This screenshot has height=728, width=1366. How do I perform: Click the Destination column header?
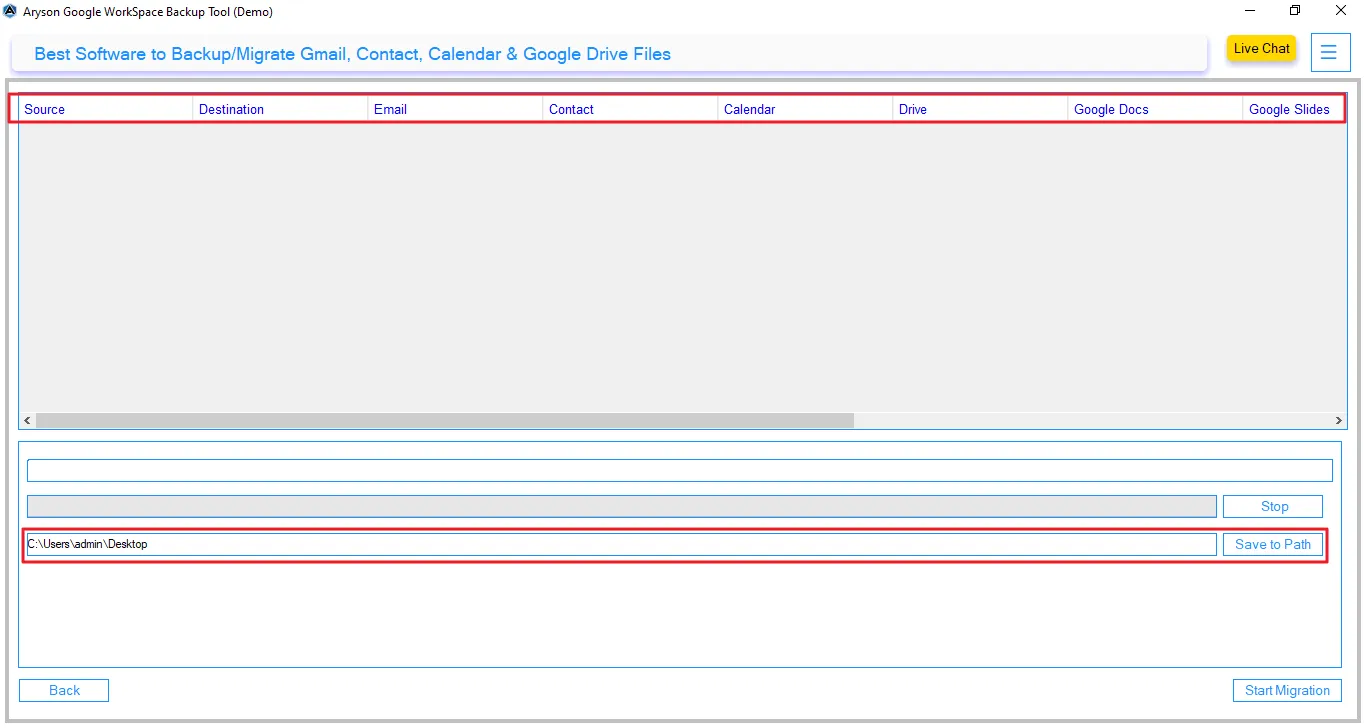[231, 109]
